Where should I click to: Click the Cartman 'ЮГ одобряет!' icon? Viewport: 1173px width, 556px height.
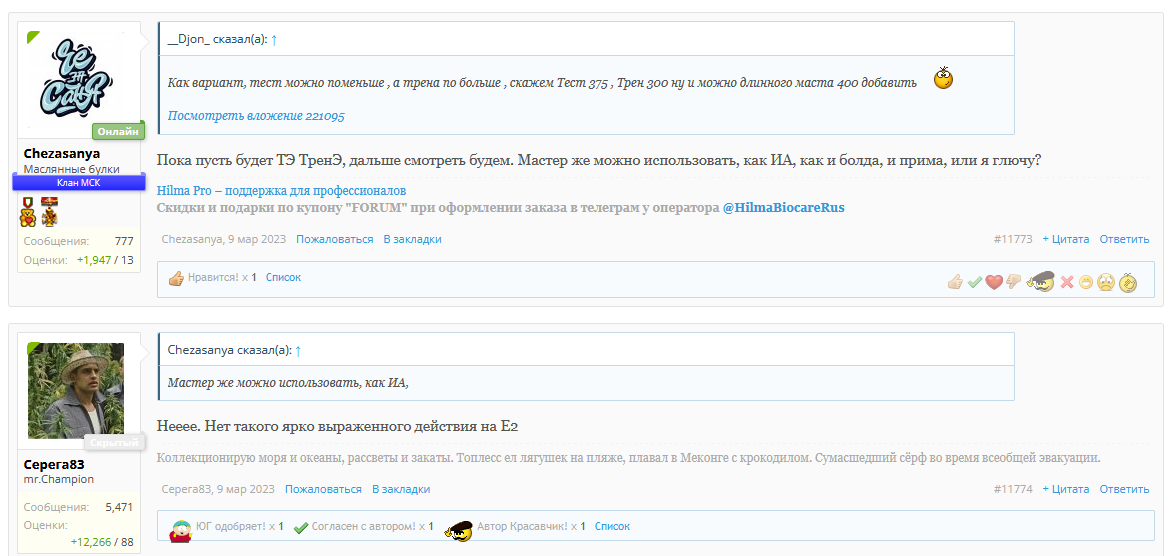pyautogui.click(x=180, y=529)
